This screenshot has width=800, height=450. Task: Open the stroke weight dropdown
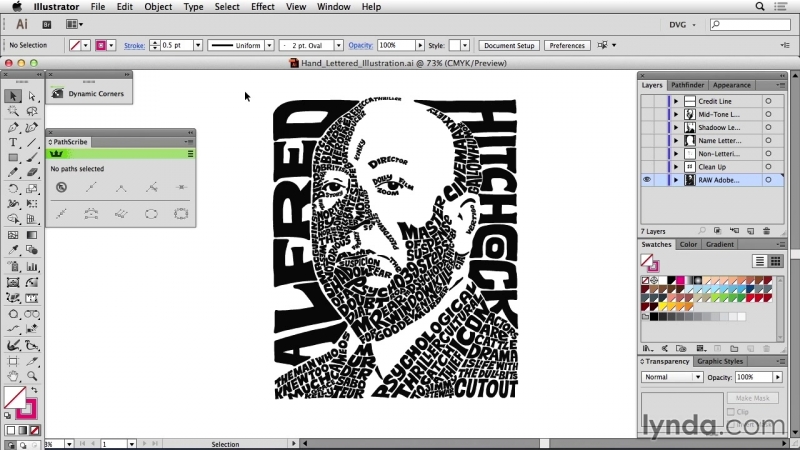click(197, 45)
